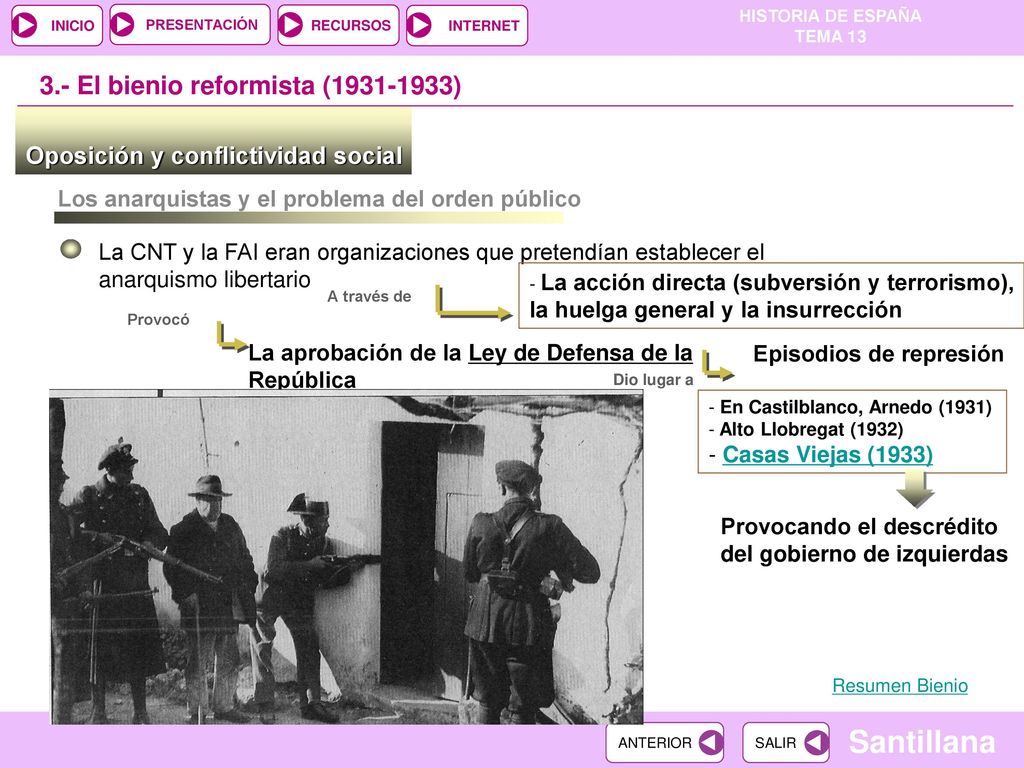This screenshot has height=768, width=1024.
Task: Click box La acción directa (subversión y terrorismo)
Action: [771, 296]
